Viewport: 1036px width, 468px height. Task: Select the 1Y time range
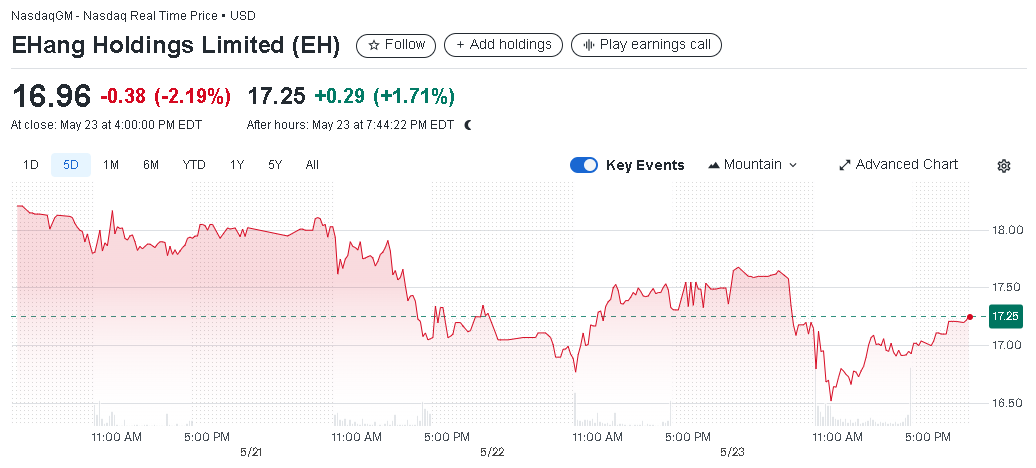point(237,165)
